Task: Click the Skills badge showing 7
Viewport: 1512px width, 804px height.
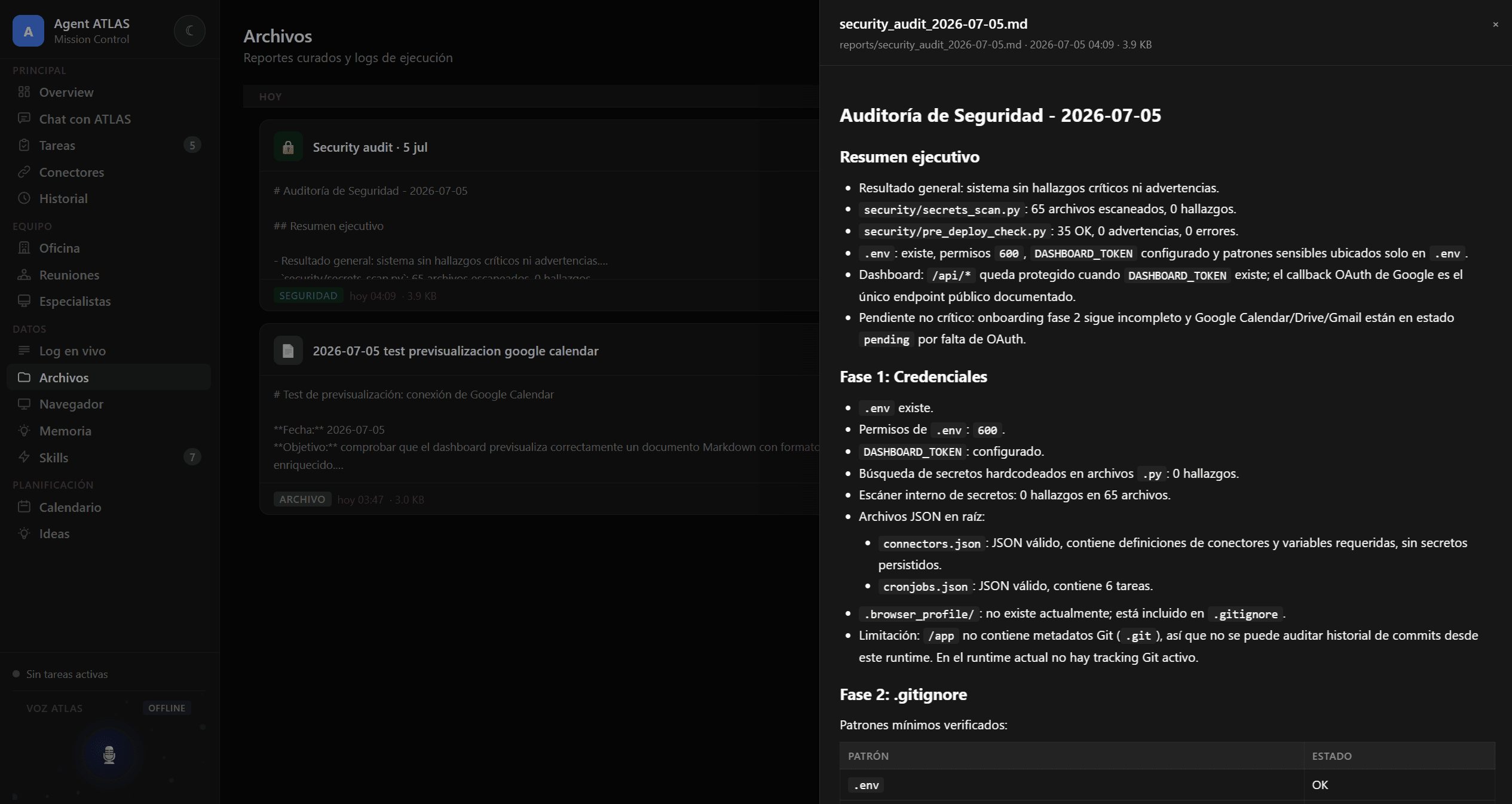Action: click(192, 458)
